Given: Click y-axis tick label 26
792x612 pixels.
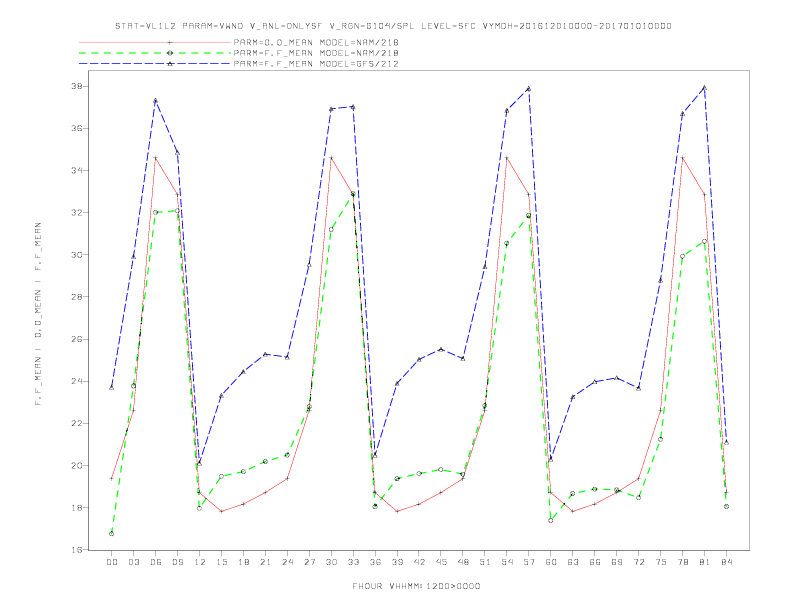Looking at the screenshot, I should tap(76, 339).
